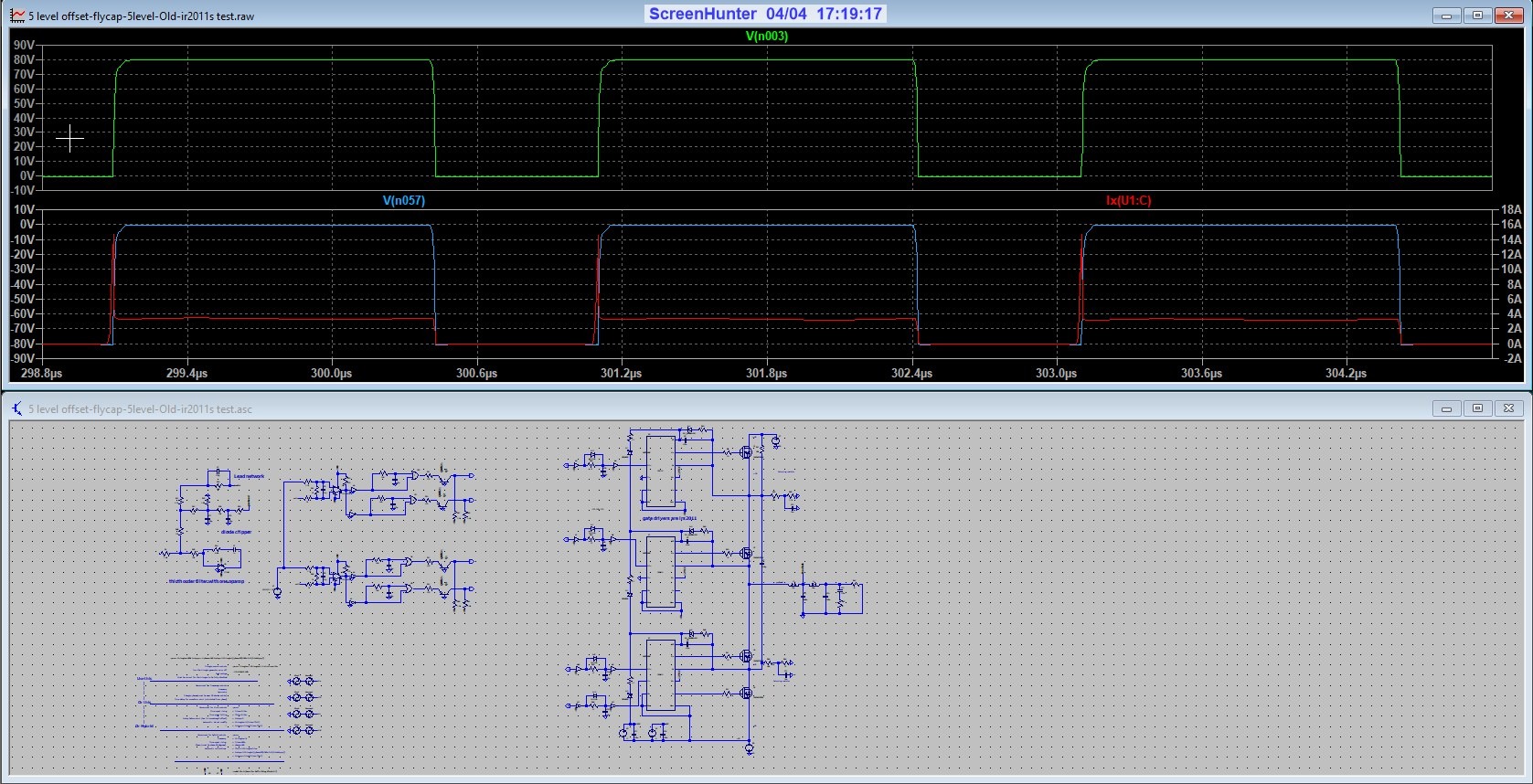Close the schematic .asc window
The height and width of the screenshot is (784, 1533).
[x=1508, y=408]
